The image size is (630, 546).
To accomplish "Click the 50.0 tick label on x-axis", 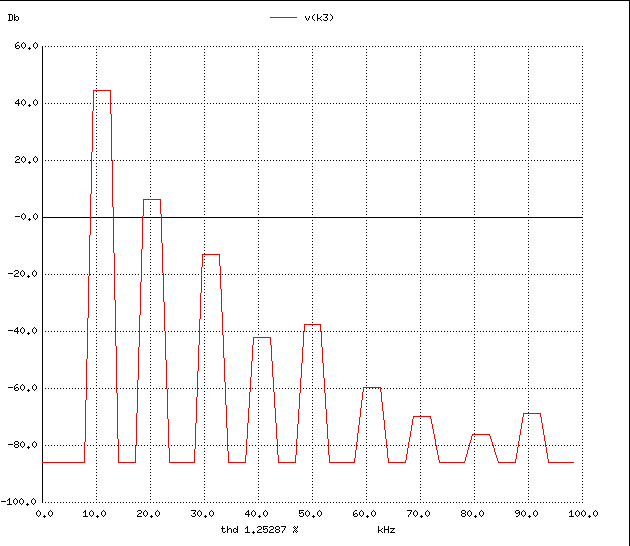I will pyautogui.click(x=312, y=513).
